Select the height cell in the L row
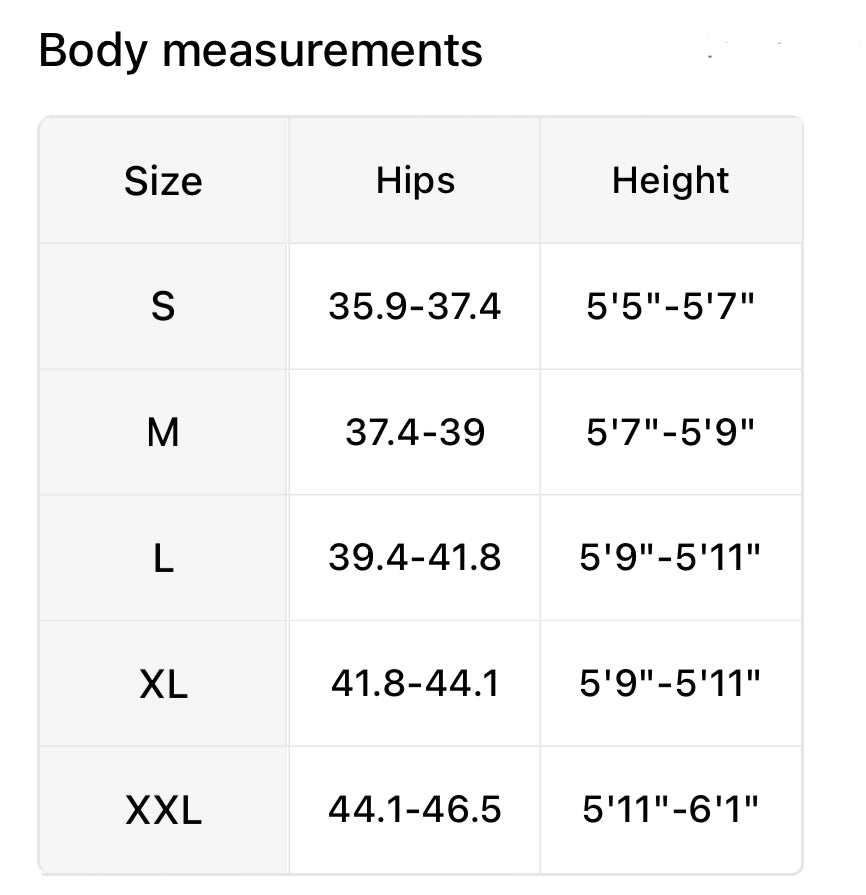This screenshot has height=895, width=866. (x=670, y=558)
